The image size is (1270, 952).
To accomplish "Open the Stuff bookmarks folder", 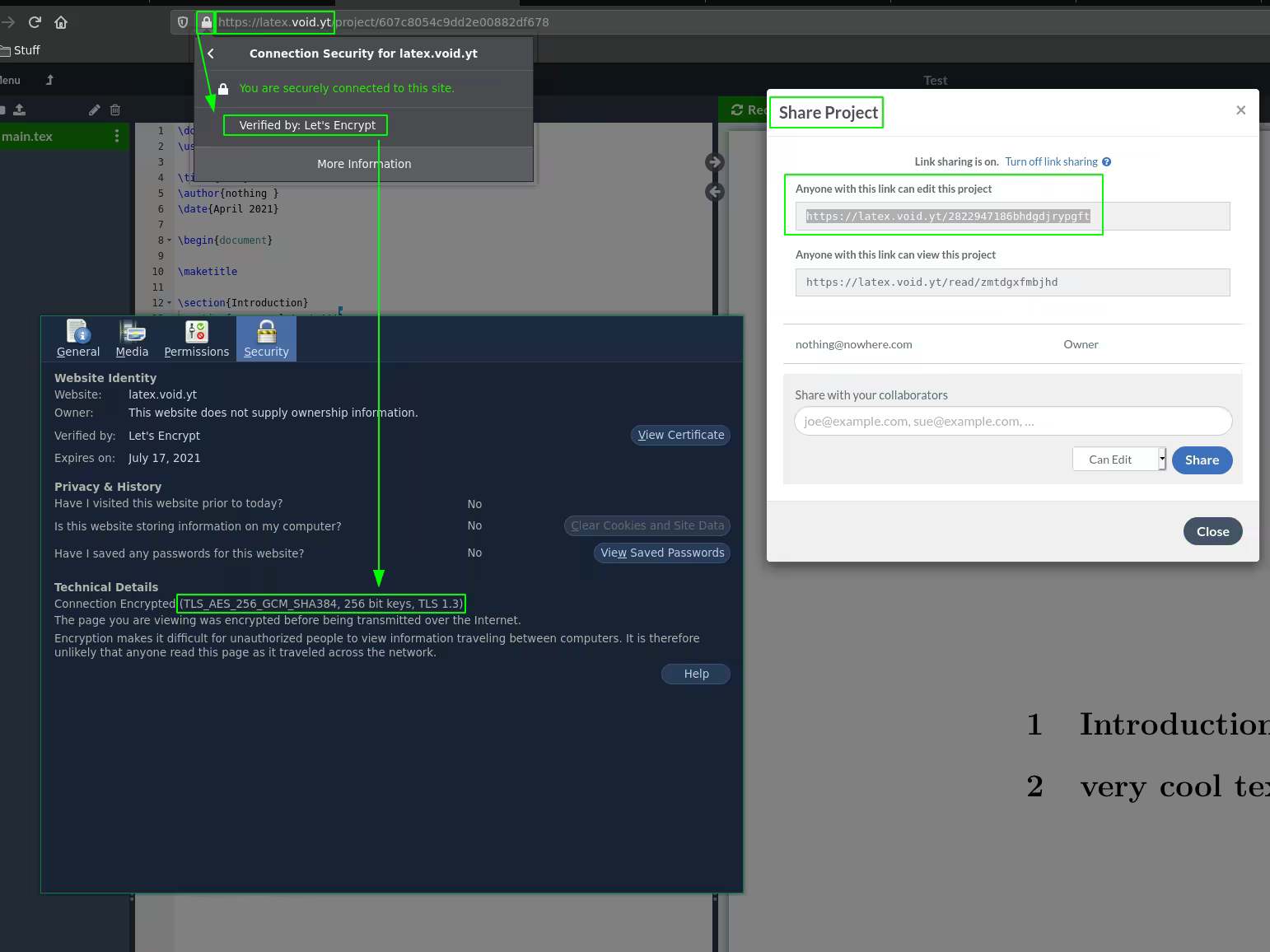I will pyautogui.click(x=21, y=50).
